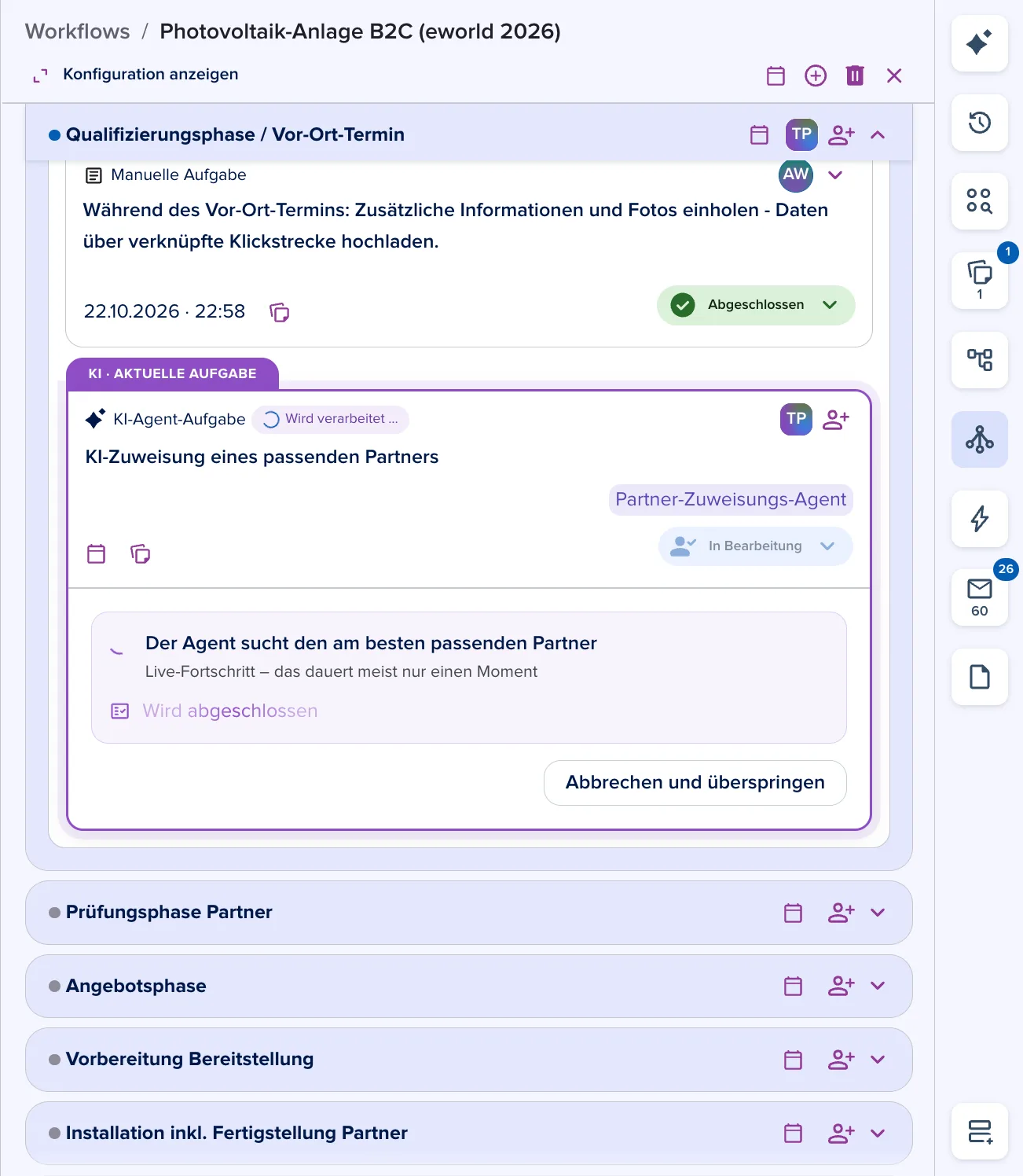Assign a user to Prüfungsphase Partner
This screenshot has width=1023, height=1176.
841,913
